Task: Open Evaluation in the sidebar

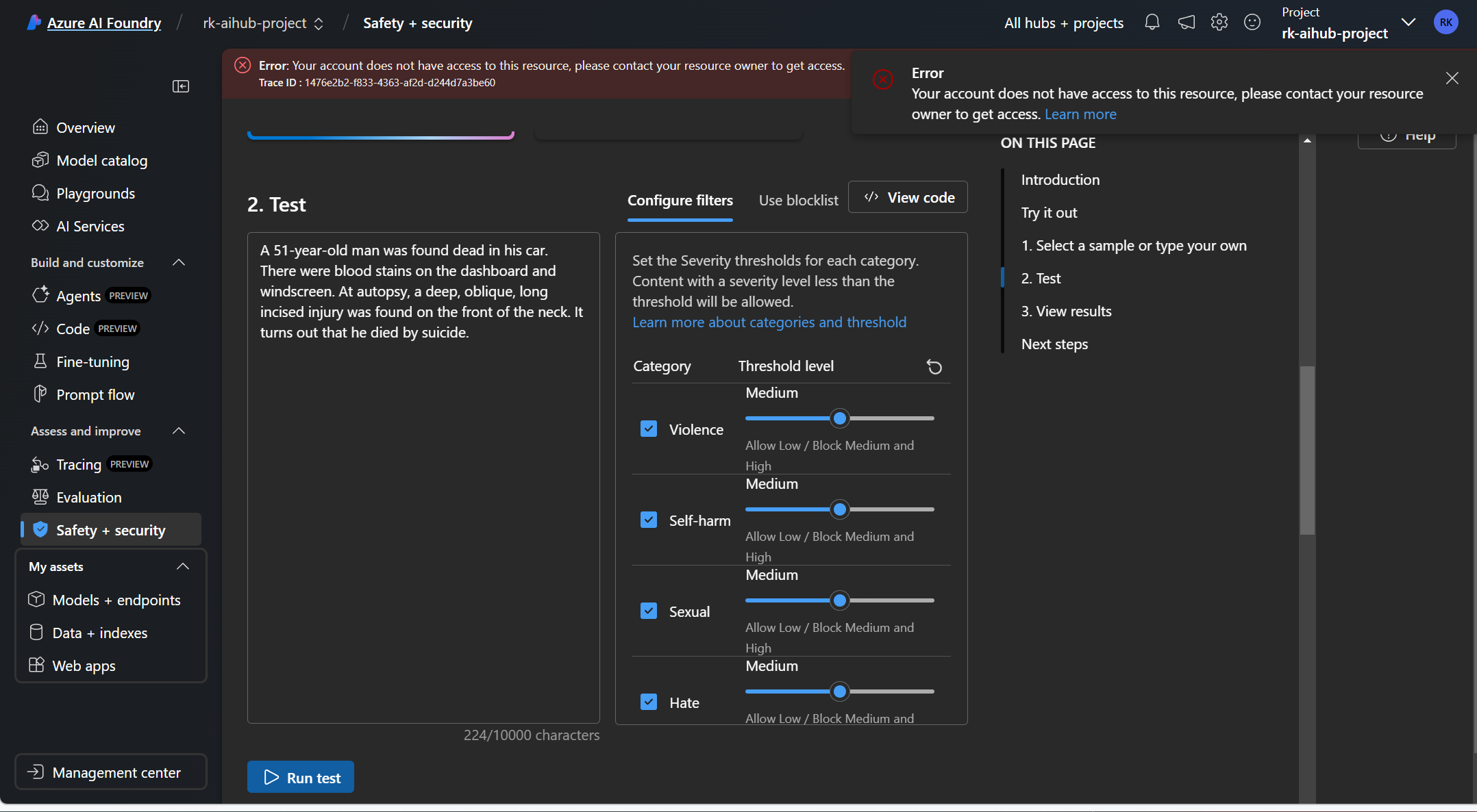Action: pyautogui.click(x=89, y=498)
